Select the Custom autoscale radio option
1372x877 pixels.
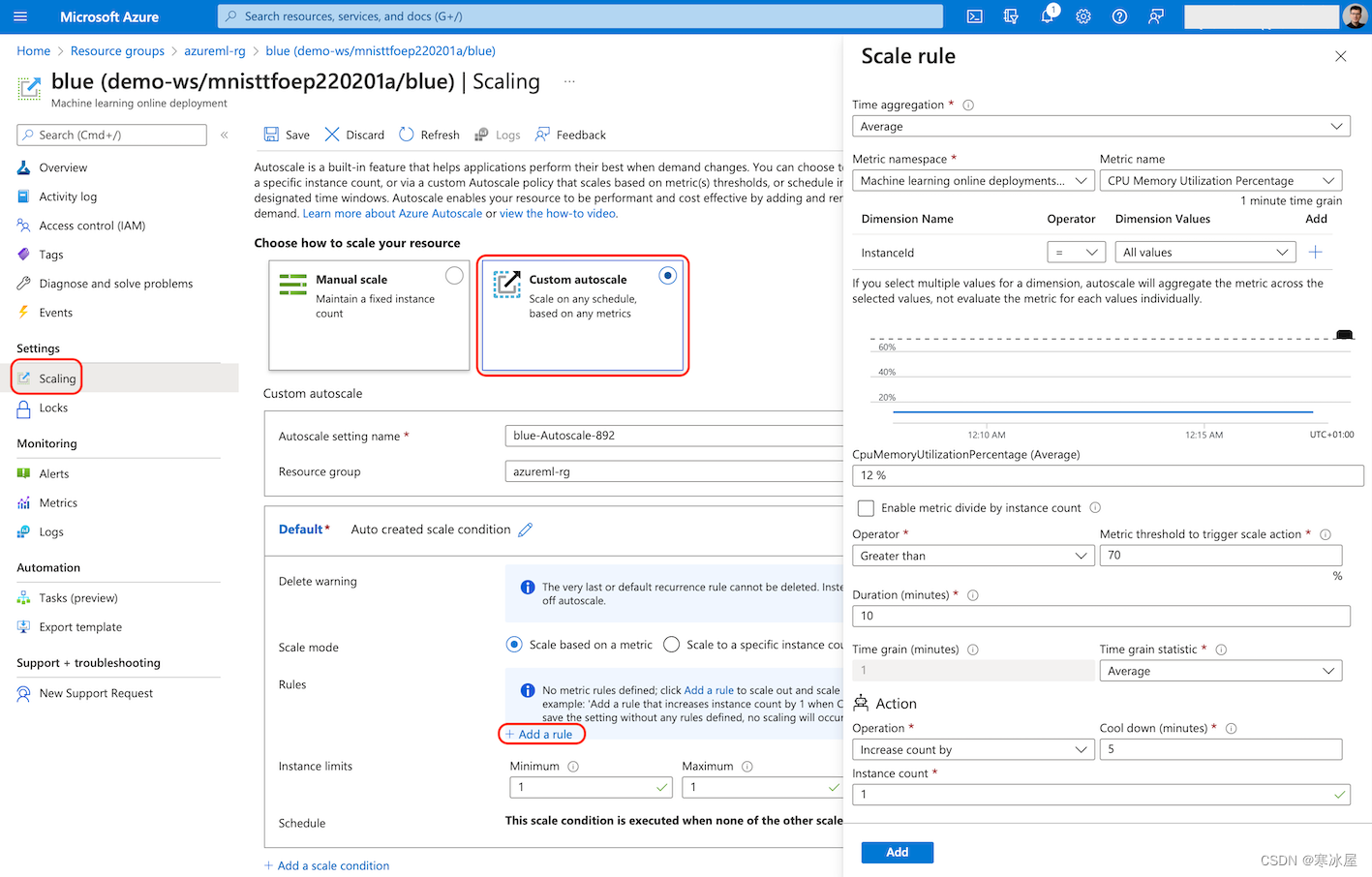668,276
